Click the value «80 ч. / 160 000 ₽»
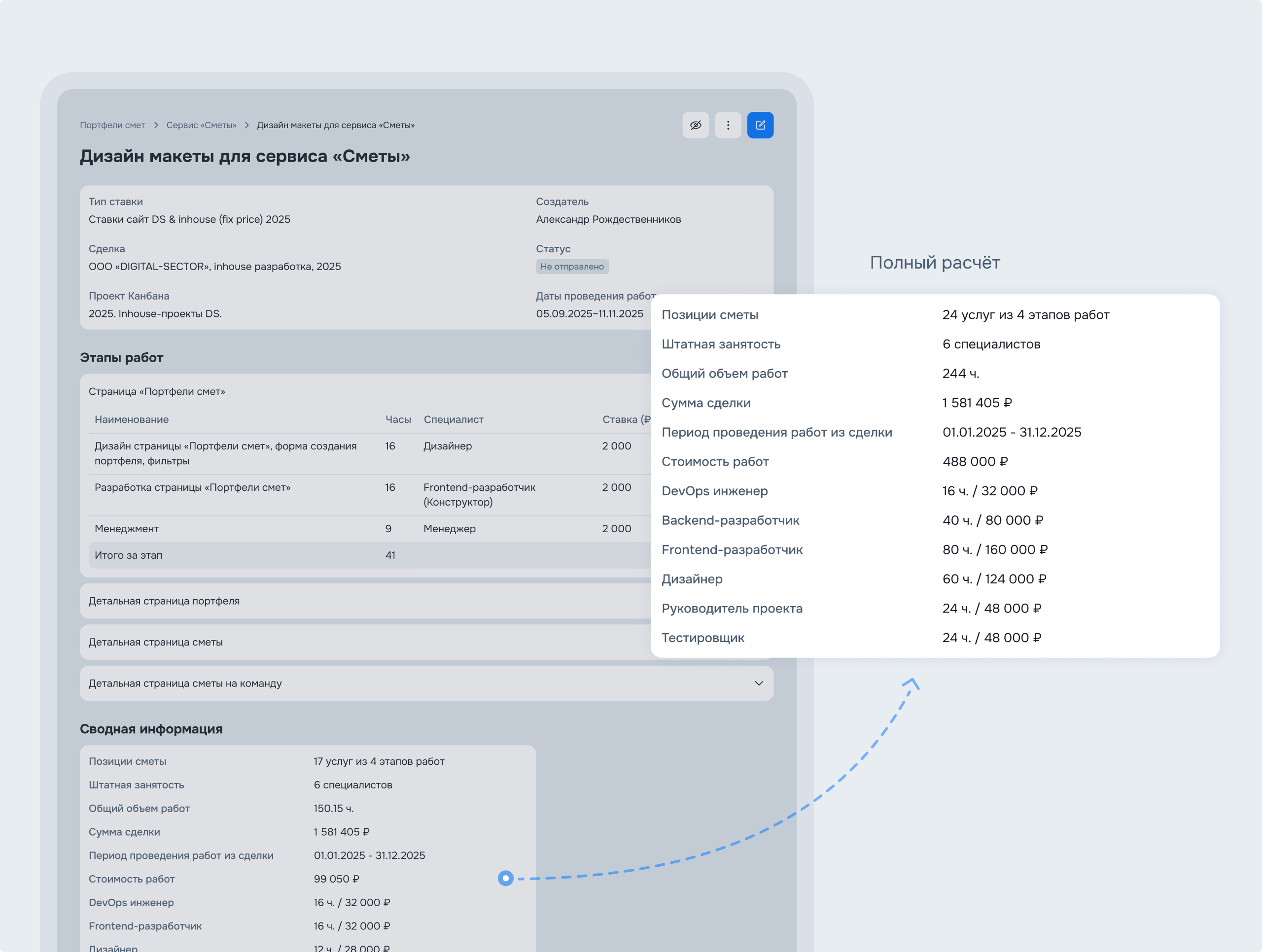This screenshot has width=1262, height=952. point(995,550)
